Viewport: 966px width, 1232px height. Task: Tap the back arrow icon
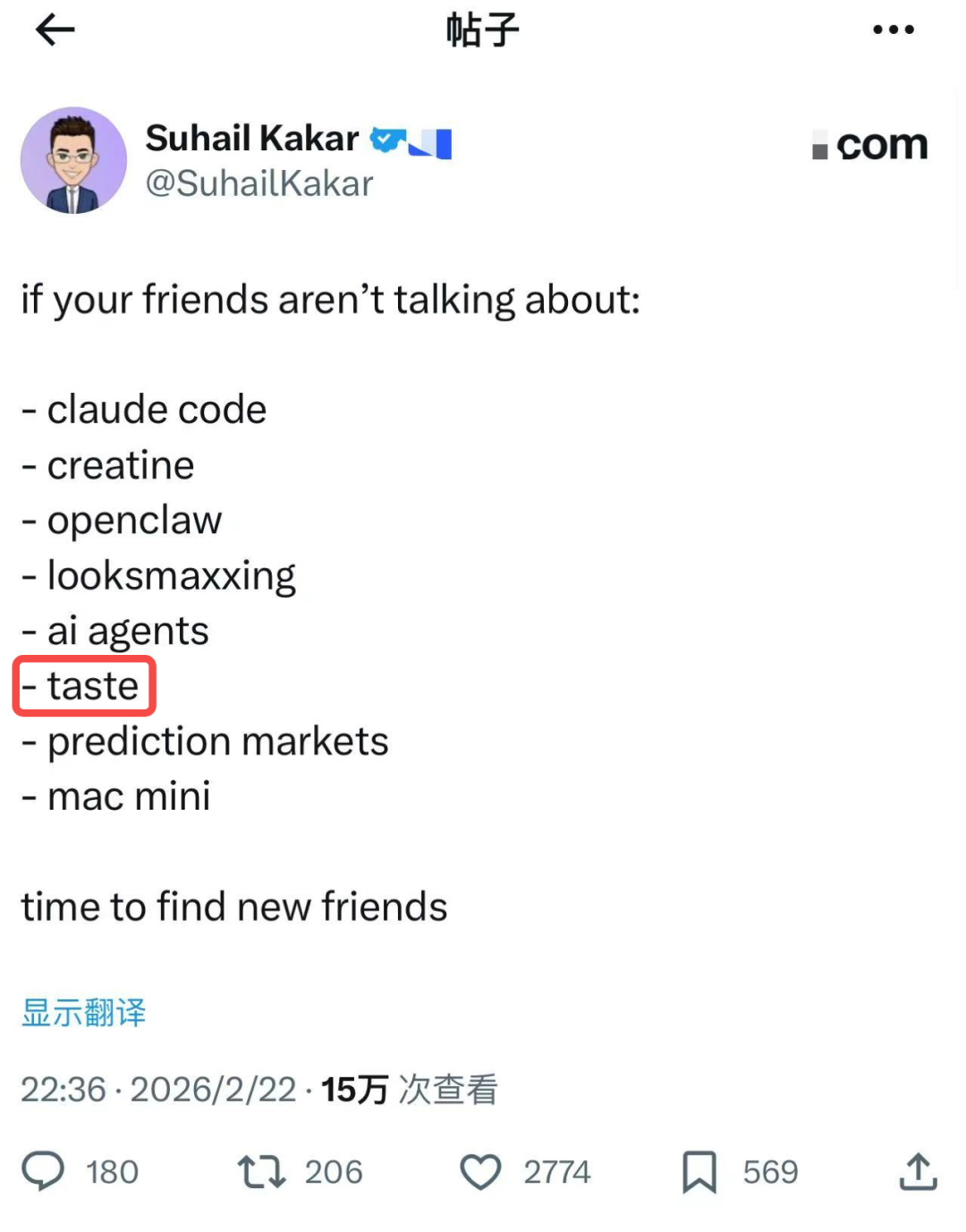pyautogui.click(x=55, y=30)
